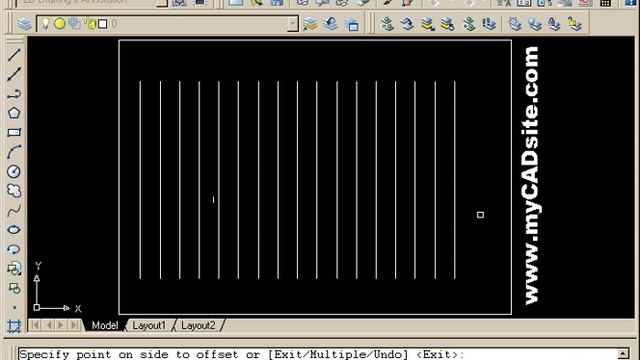Select the Line tool
Viewport: 640px width, 360px height.
point(14,55)
